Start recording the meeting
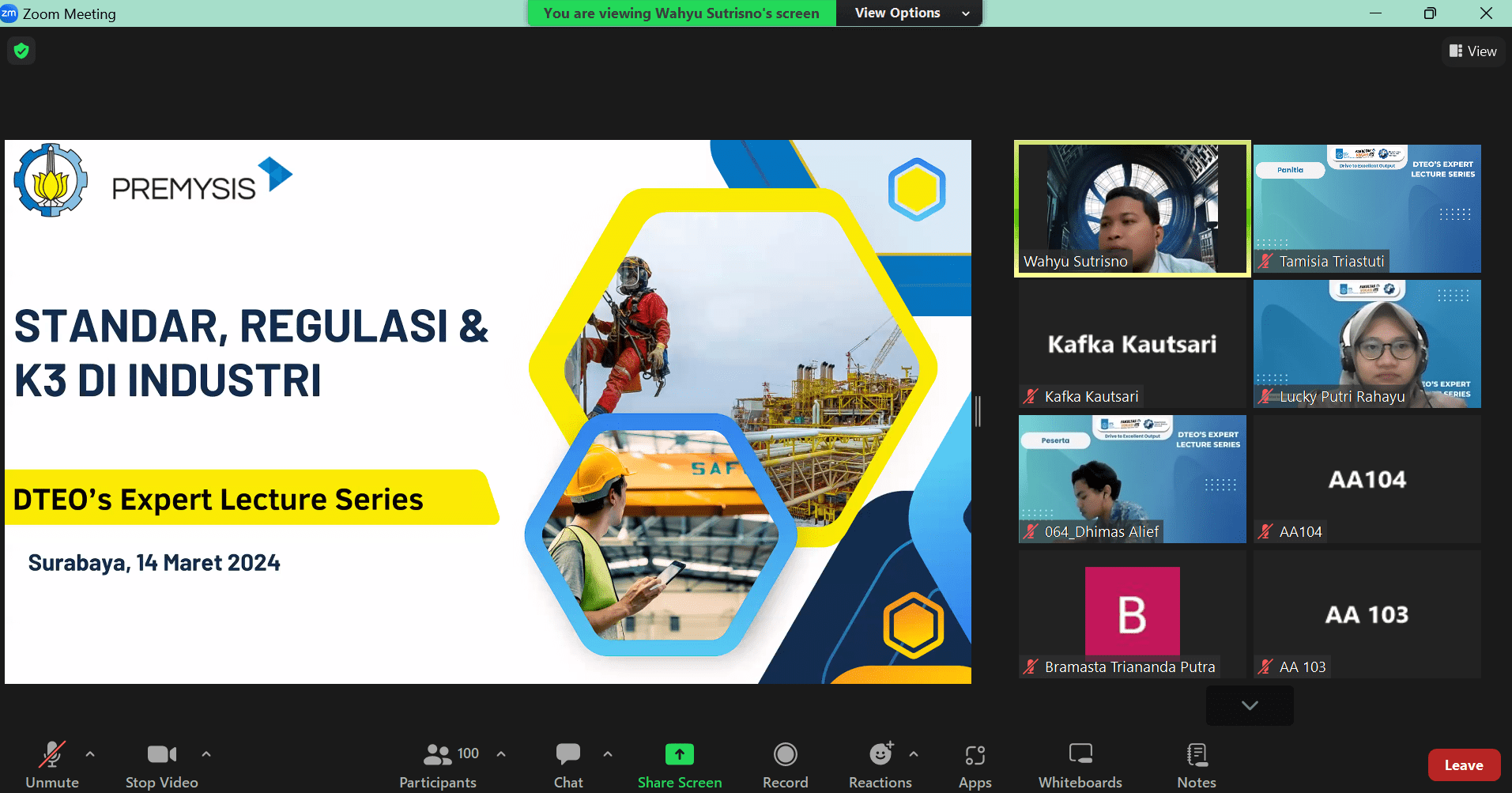Viewport: 1512px width, 793px height. pos(785,765)
